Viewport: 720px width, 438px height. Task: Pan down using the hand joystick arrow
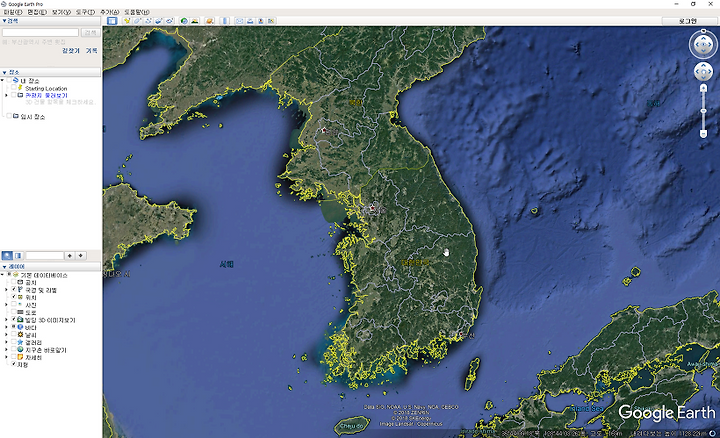click(x=703, y=78)
